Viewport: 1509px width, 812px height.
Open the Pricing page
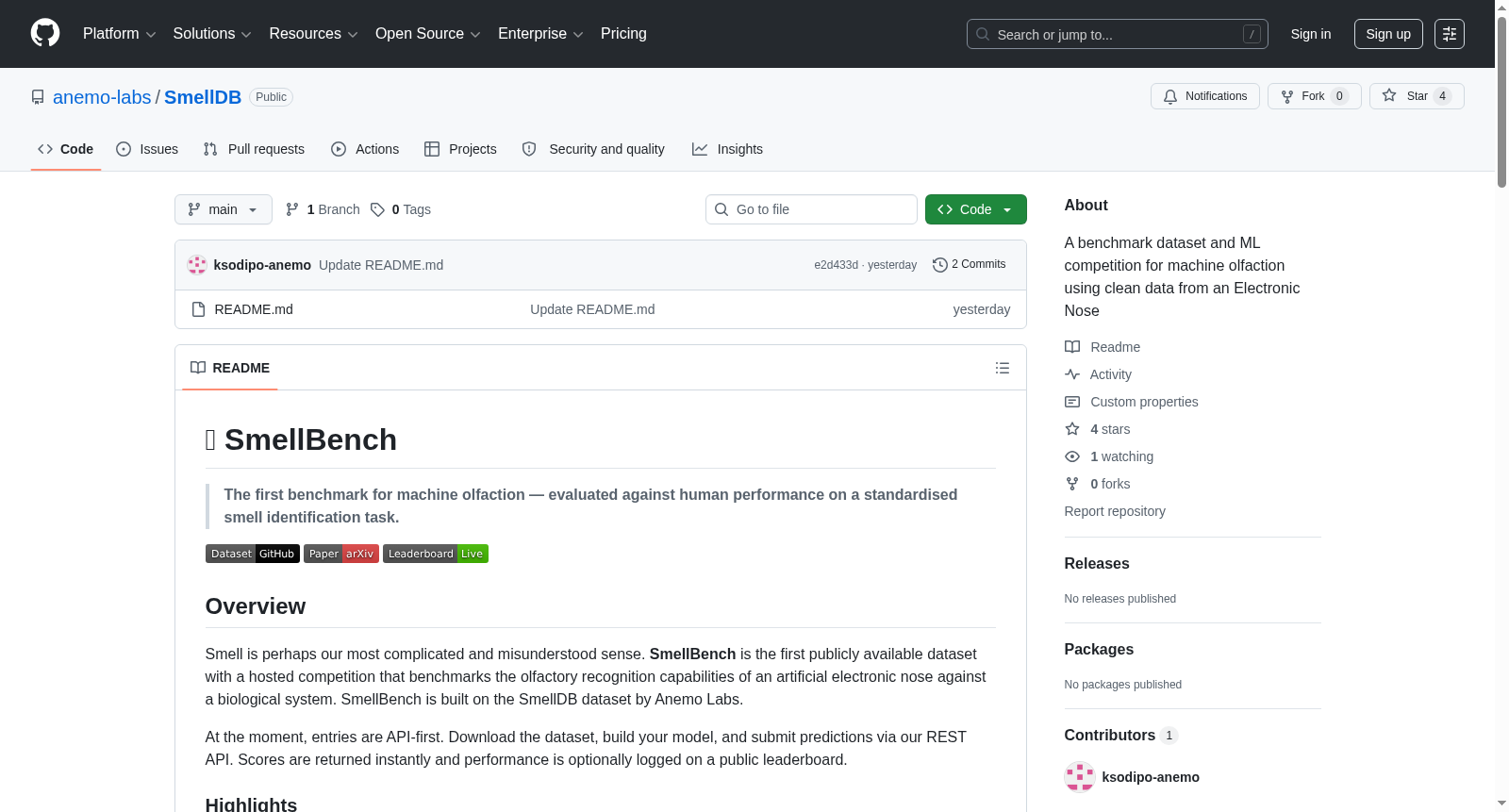623,34
